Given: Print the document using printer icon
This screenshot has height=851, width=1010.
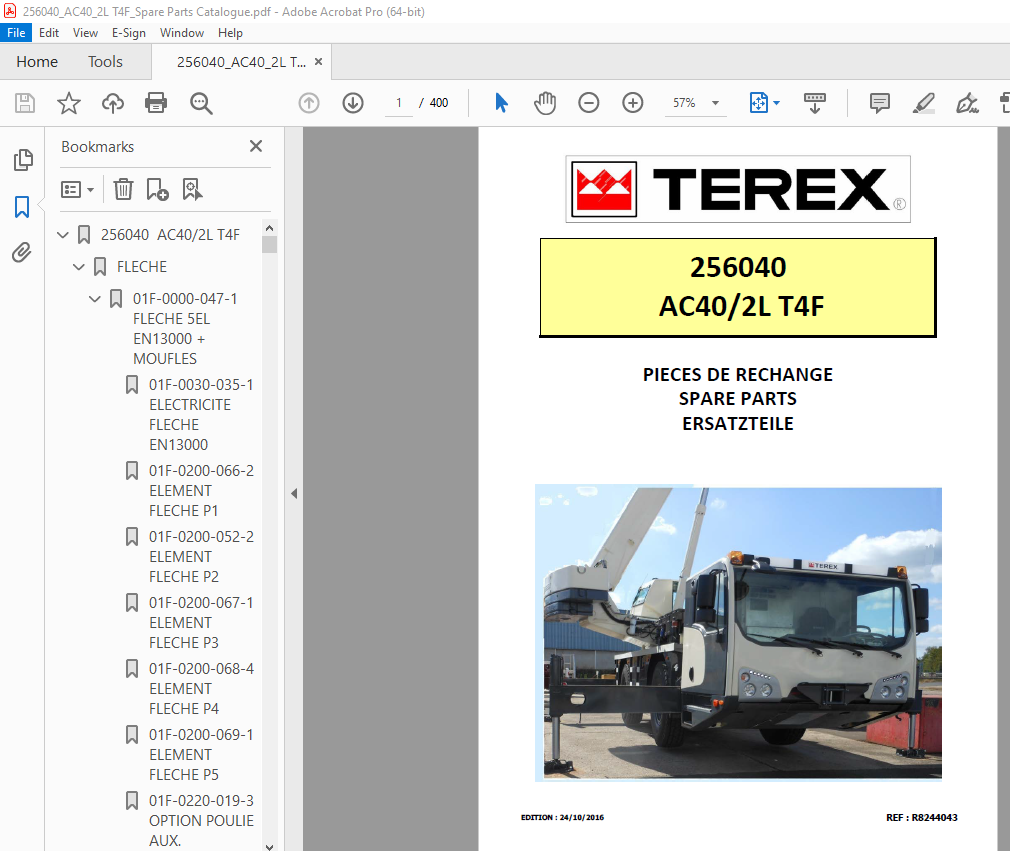Looking at the screenshot, I should (x=156, y=103).
